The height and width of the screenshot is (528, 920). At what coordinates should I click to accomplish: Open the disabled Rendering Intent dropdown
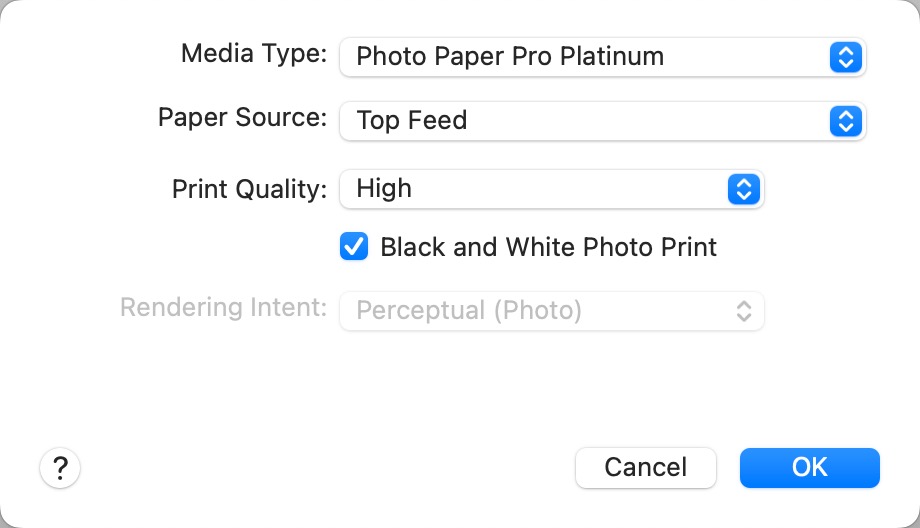tap(551, 311)
